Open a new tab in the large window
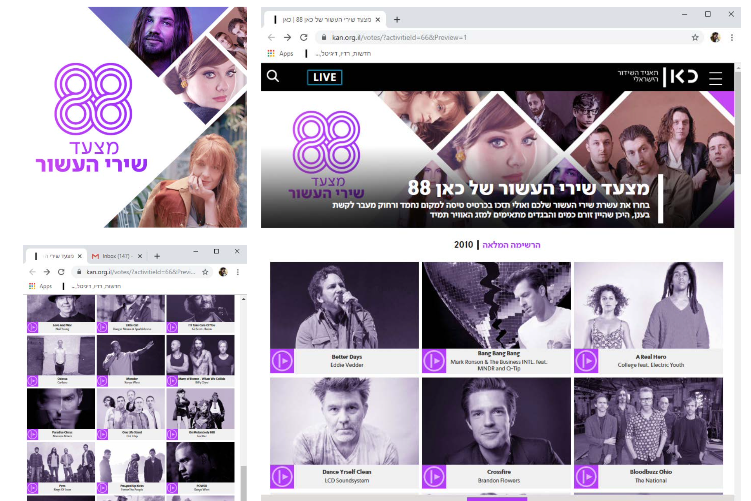 coord(397,20)
